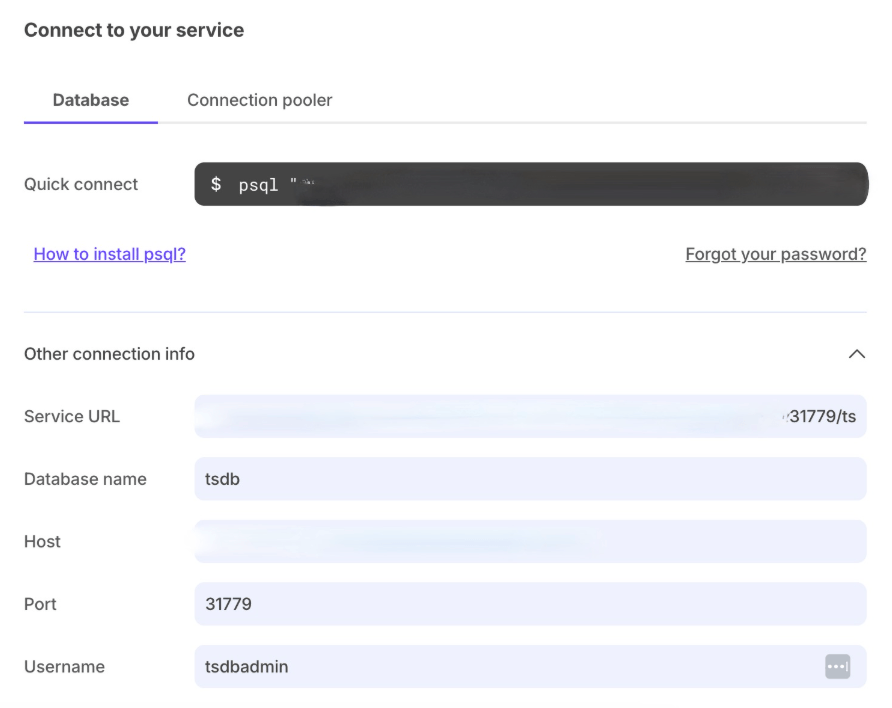This screenshot has width=892, height=708.
Task: Click the chevron icon beside Other connection info
Action: (856, 353)
